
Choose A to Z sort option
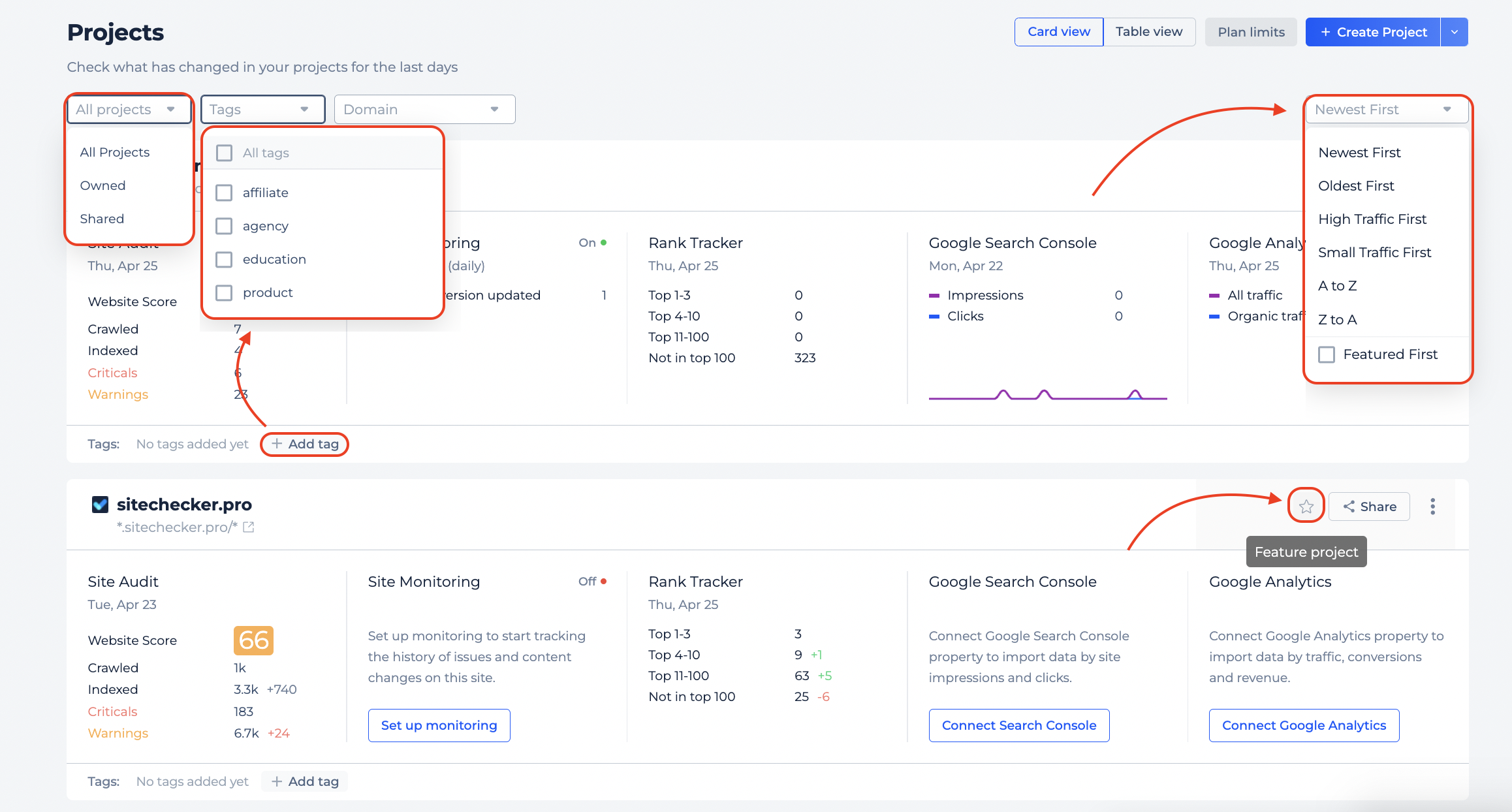(1337, 286)
